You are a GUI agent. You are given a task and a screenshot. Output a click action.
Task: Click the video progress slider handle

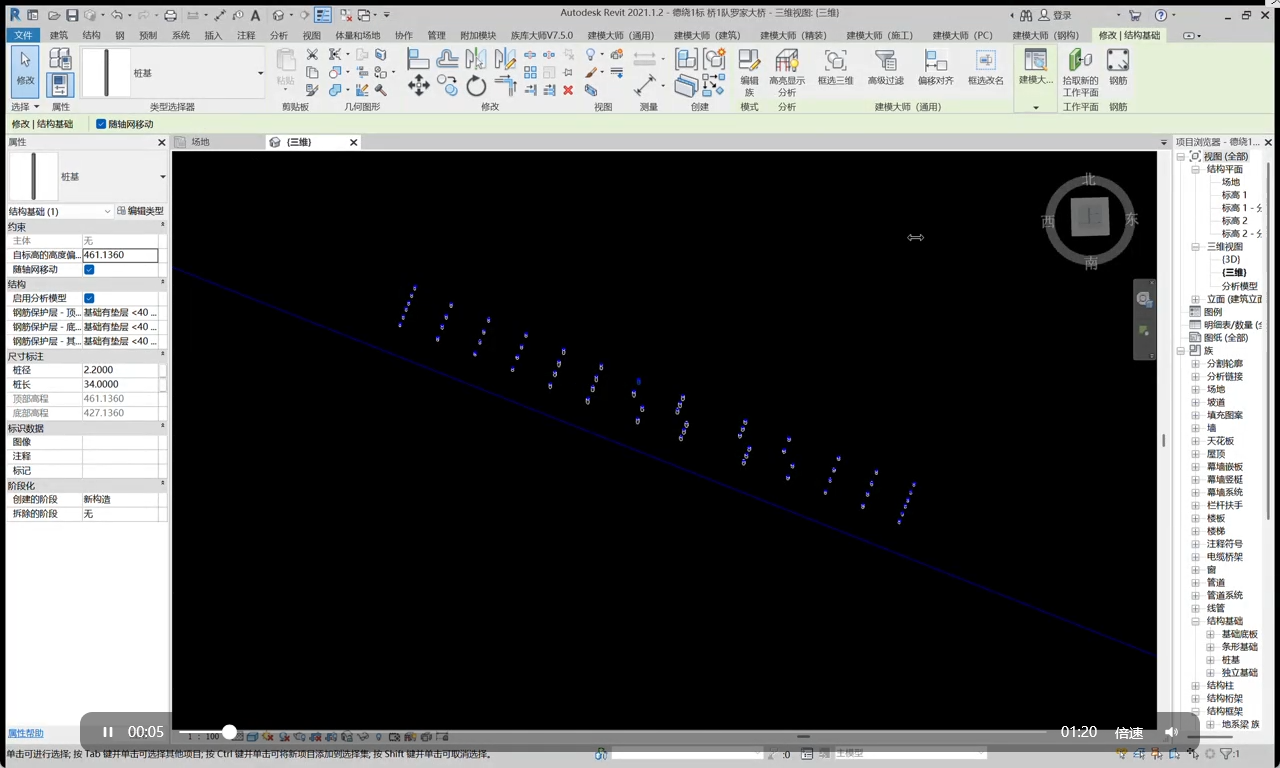tap(229, 732)
